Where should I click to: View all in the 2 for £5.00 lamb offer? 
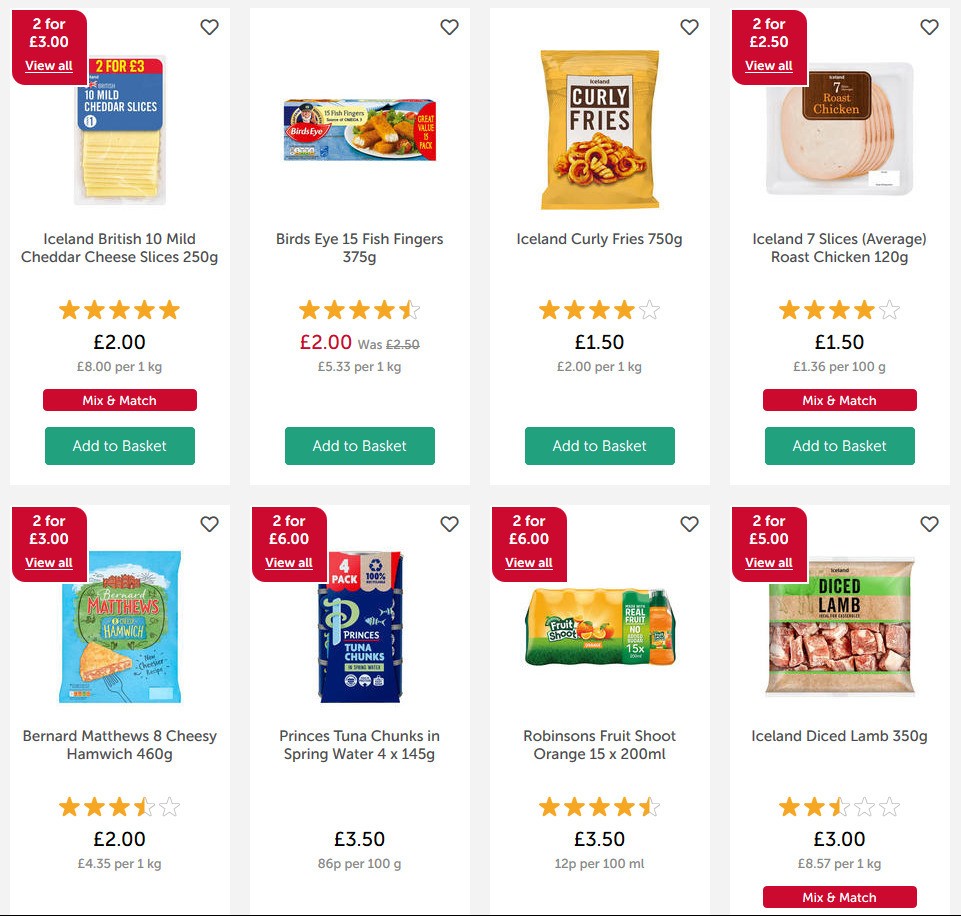point(768,563)
